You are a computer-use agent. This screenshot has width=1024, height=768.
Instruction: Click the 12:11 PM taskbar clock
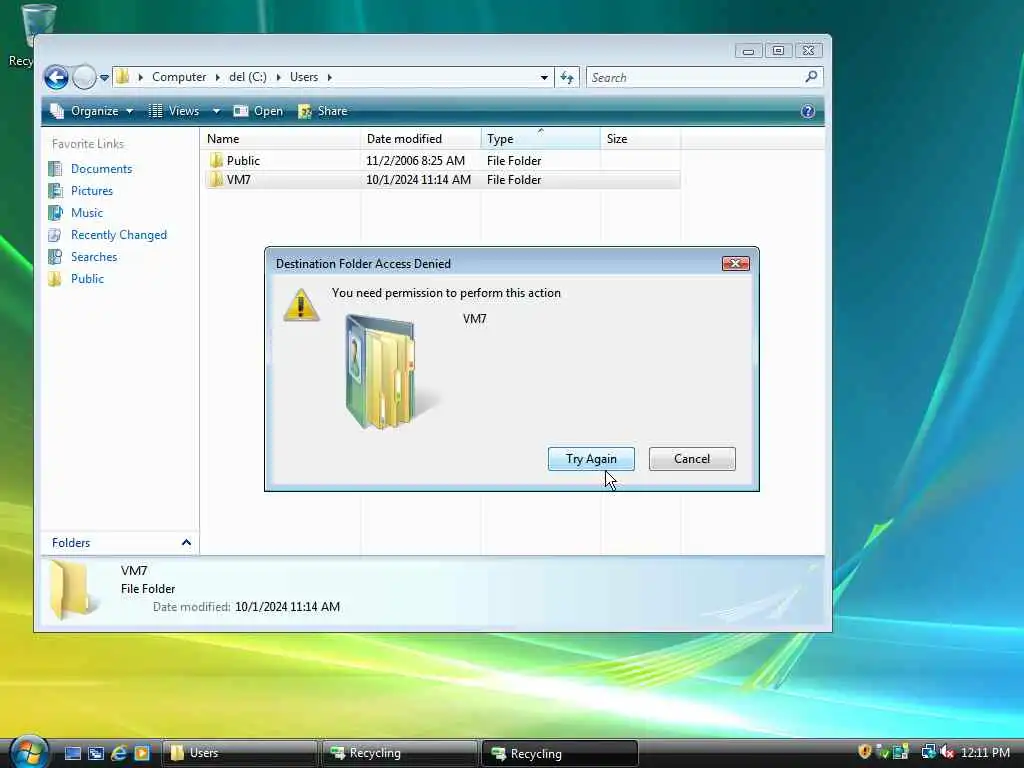coord(985,752)
